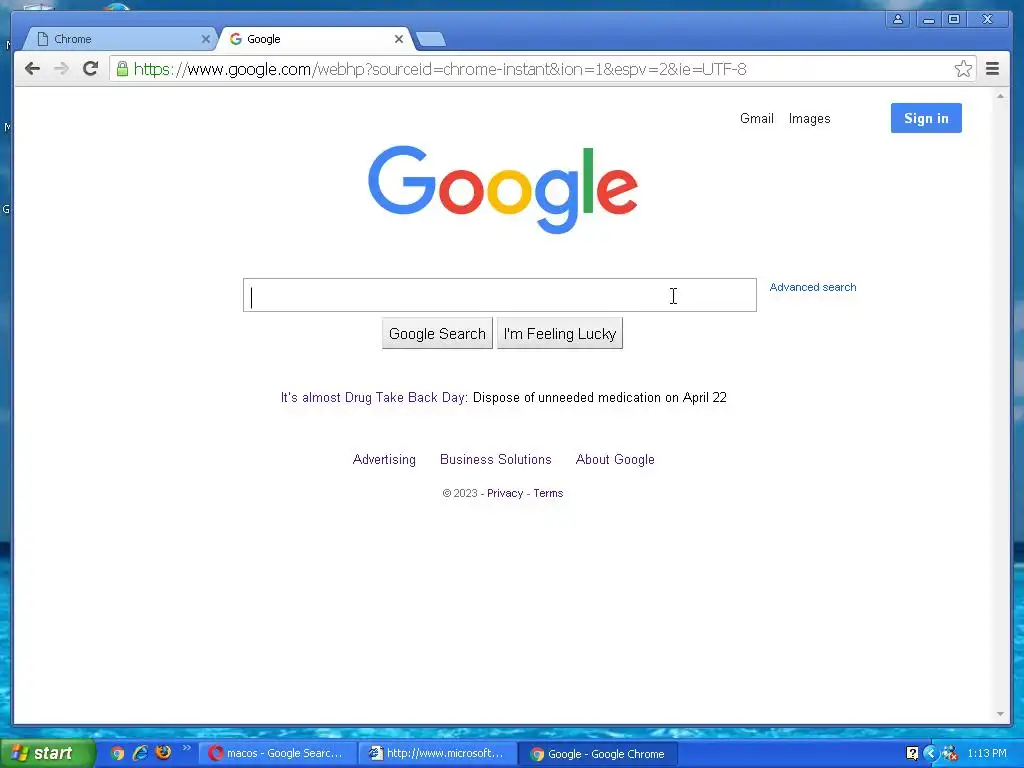Click the Google Search button
Image resolution: width=1024 pixels, height=768 pixels.
pyautogui.click(x=437, y=334)
